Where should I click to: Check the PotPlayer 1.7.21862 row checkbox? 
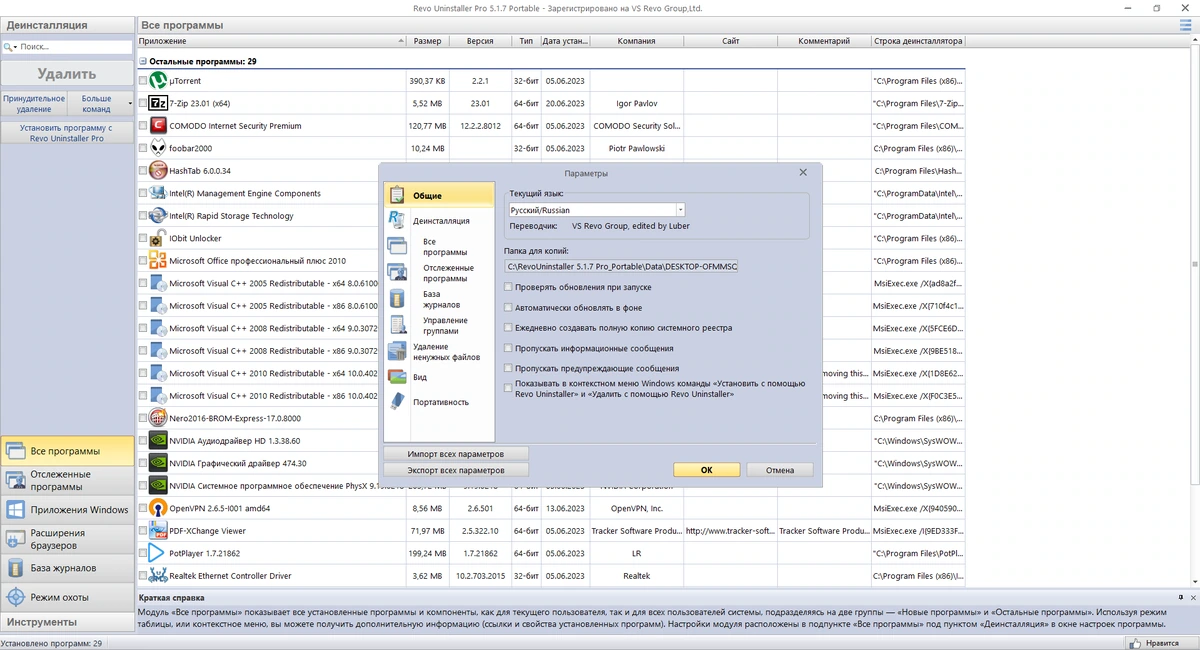coord(142,553)
